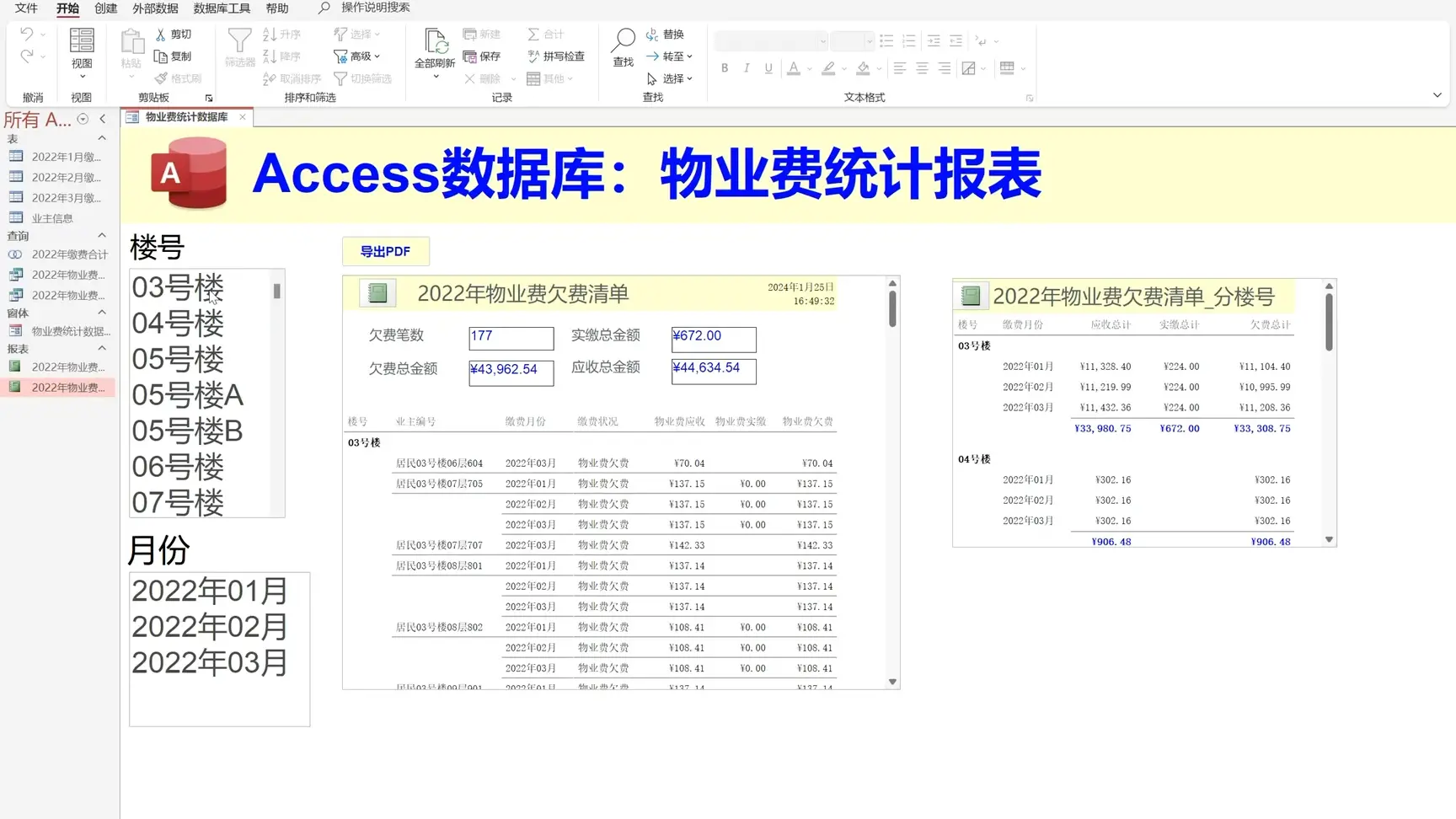The width and height of the screenshot is (1456, 819).
Task: Click the center alignment icon
Action: [x=922, y=68]
